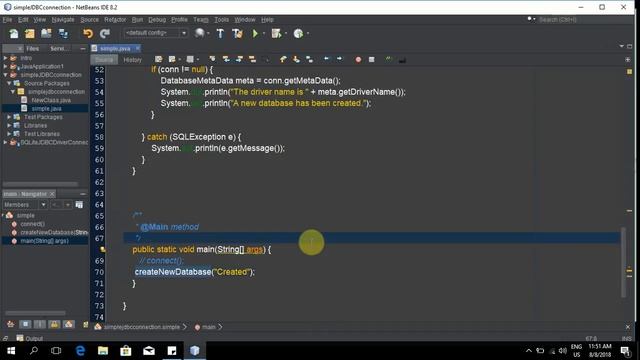Toggle Show Inherited Members in Navigator
Screen dimensions: 640x360
[11, 324]
